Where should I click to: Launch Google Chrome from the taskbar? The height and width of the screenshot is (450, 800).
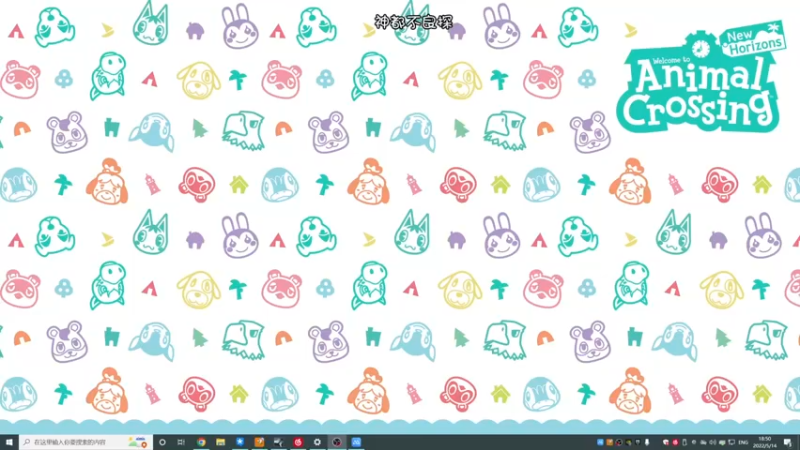pos(201,442)
